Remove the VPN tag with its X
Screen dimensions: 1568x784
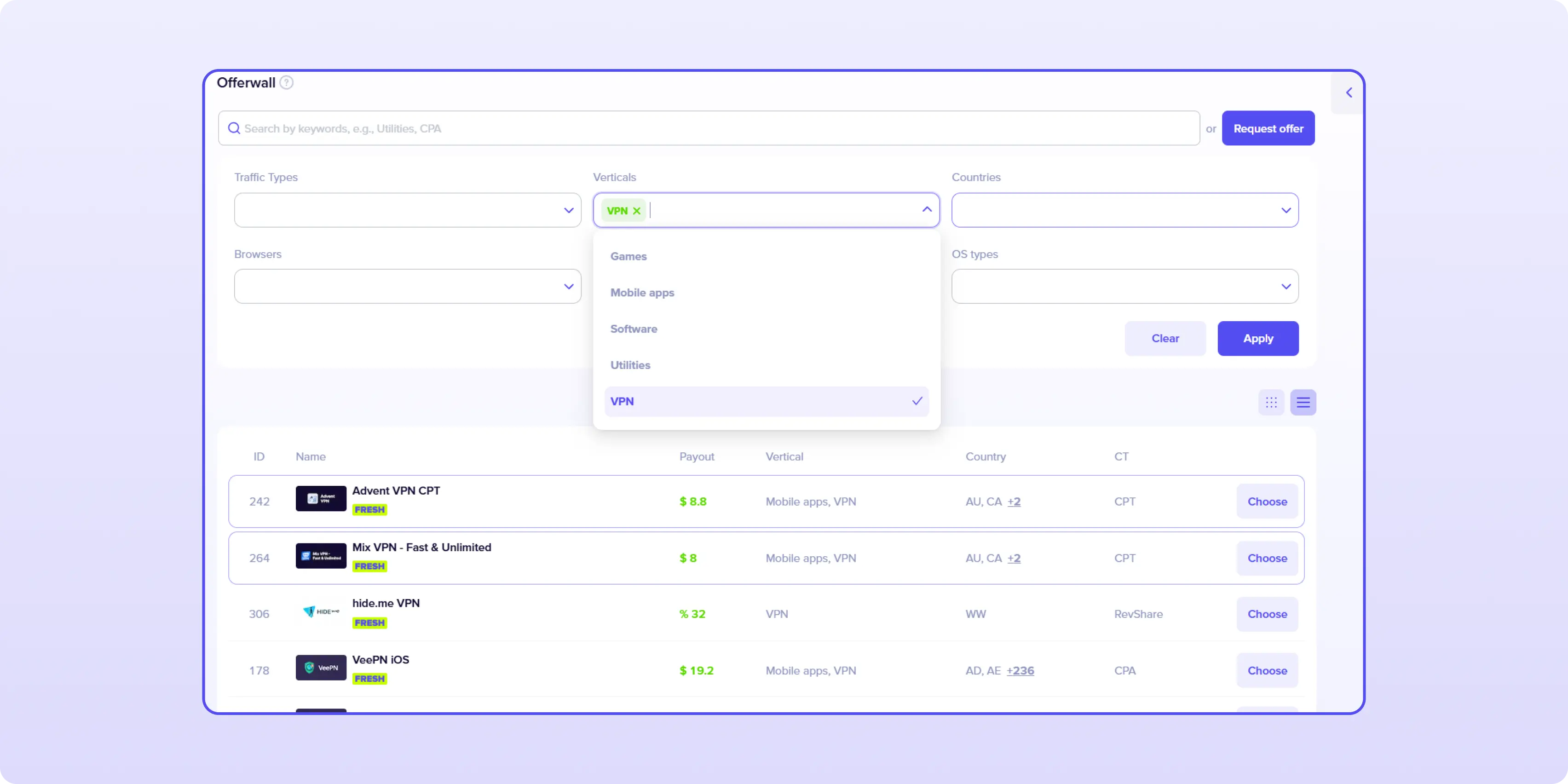tap(637, 211)
